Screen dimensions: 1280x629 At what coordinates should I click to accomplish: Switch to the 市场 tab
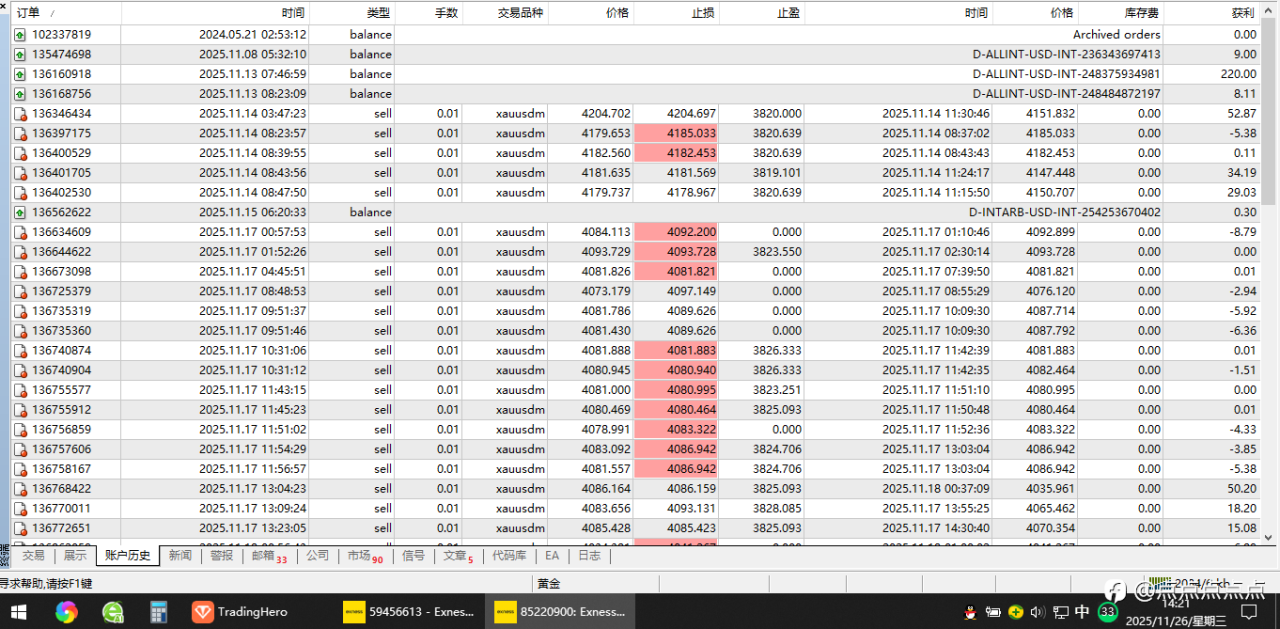pyautogui.click(x=364, y=556)
